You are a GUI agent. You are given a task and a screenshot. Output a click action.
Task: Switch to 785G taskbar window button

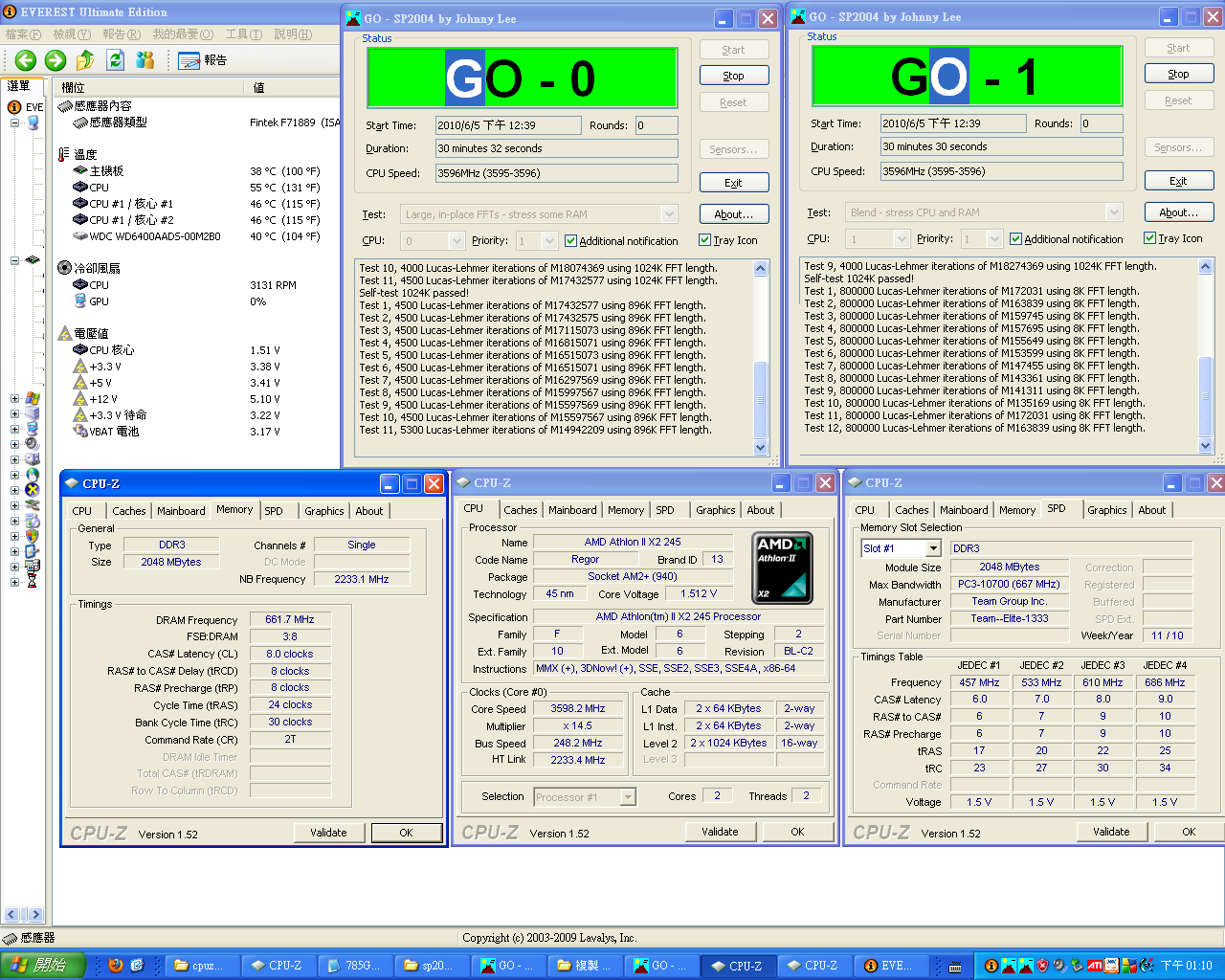[x=353, y=966]
